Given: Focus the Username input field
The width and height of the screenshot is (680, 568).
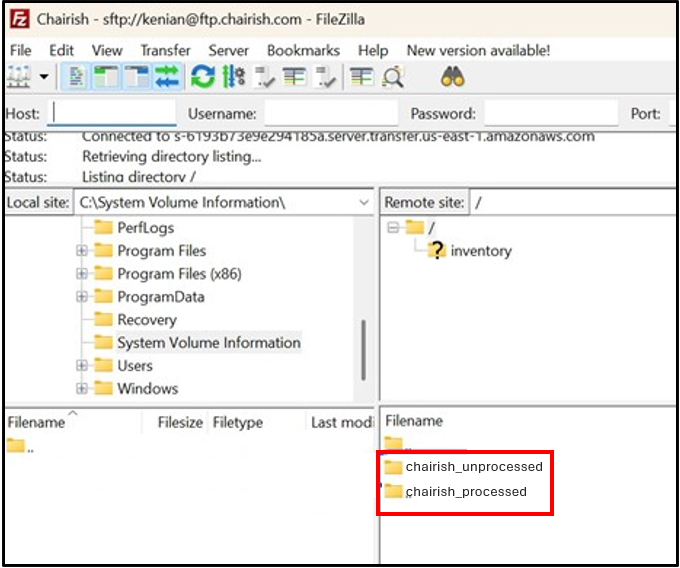Looking at the screenshot, I should pos(331,113).
